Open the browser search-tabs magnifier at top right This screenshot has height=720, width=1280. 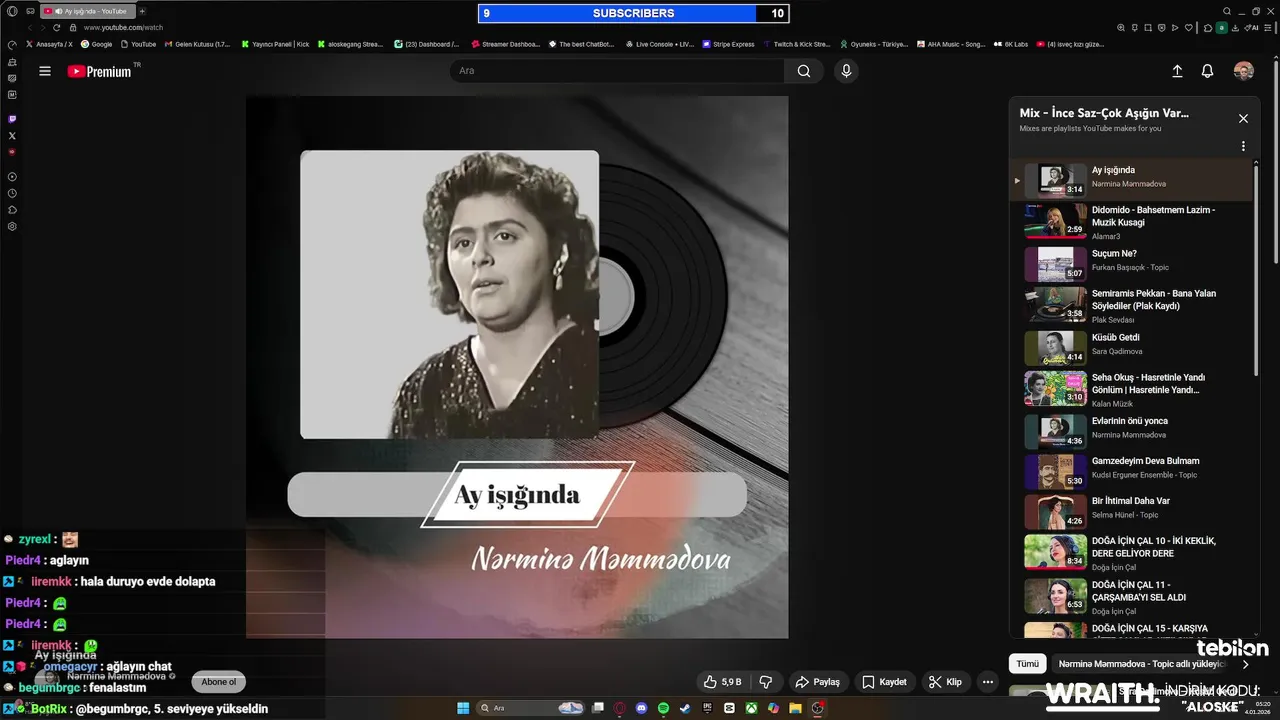[x=1227, y=11]
